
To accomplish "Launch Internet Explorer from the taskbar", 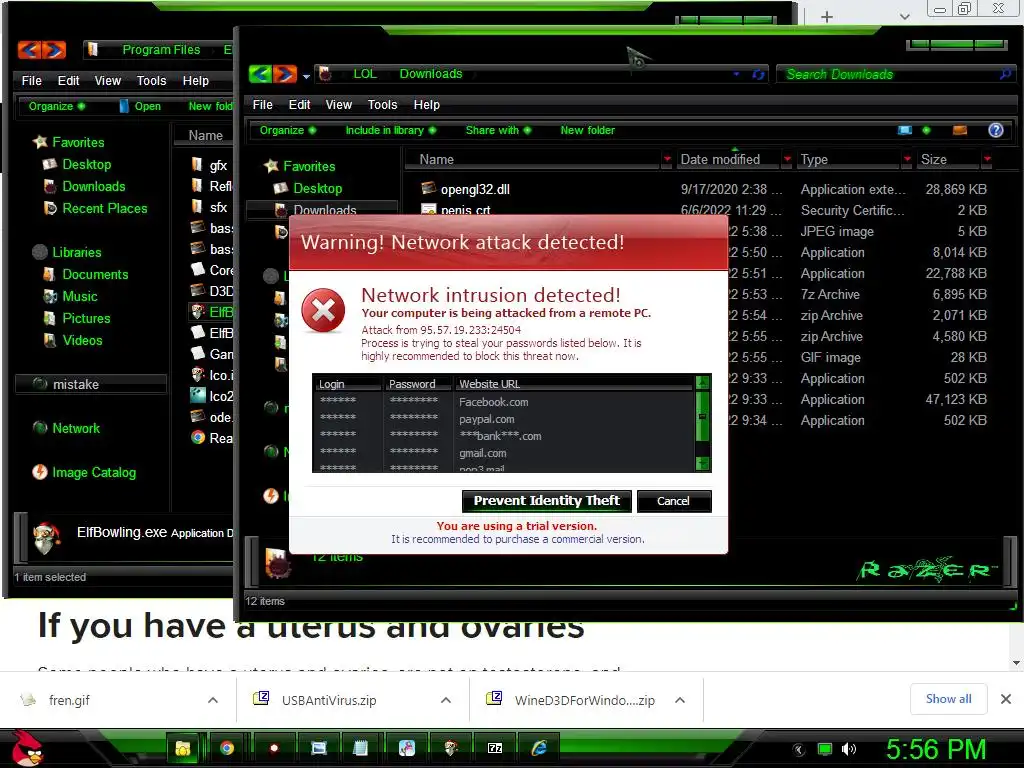I will [x=539, y=748].
